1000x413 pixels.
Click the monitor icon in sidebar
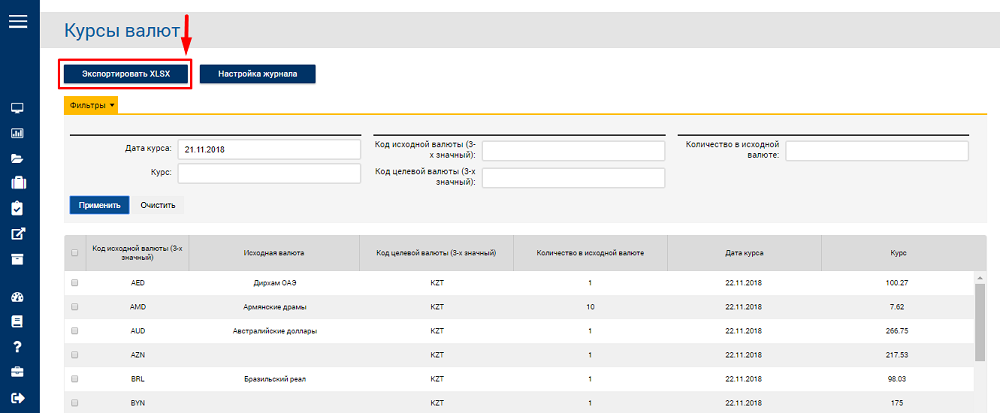(18, 108)
